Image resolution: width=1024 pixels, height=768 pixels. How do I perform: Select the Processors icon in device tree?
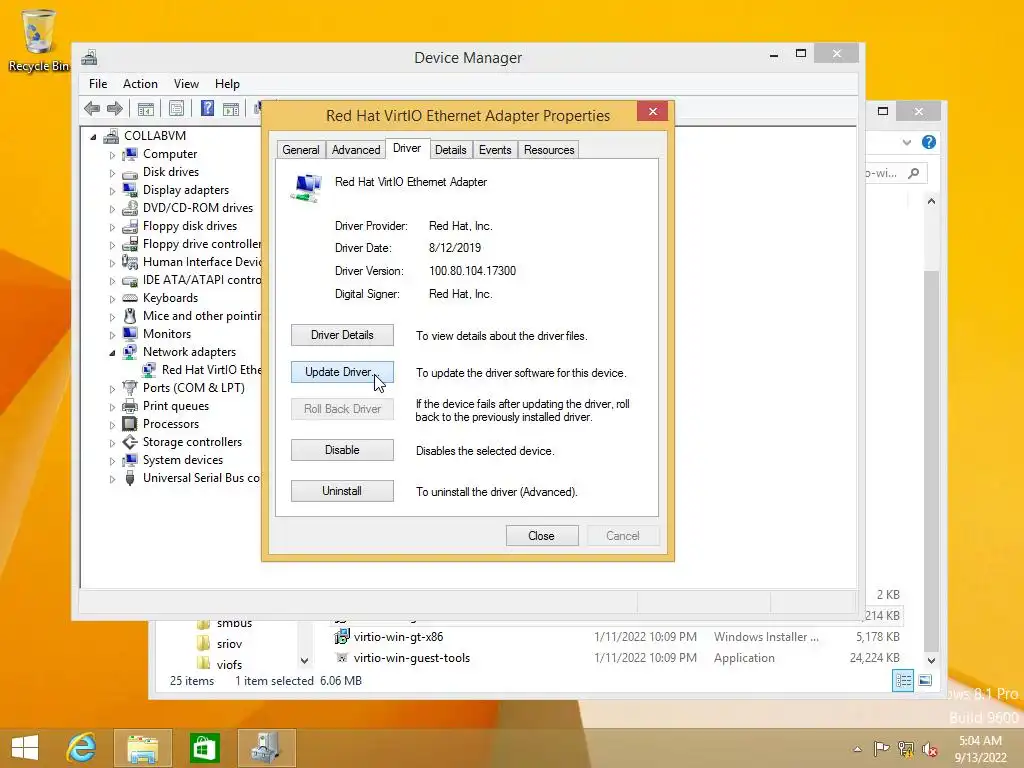[131, 424]
